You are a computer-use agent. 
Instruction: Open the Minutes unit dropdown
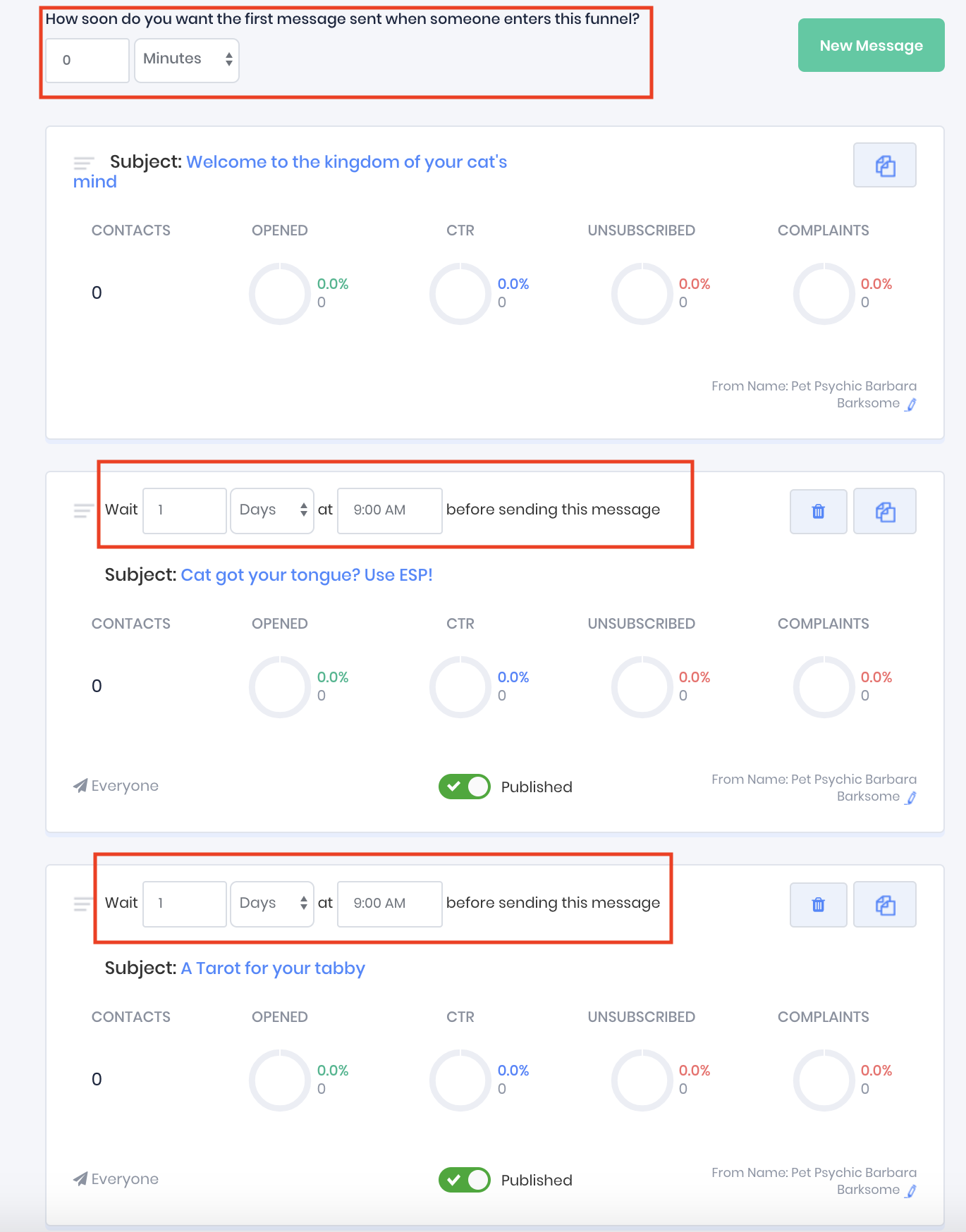pyautogui.click(x=187, y=60)
